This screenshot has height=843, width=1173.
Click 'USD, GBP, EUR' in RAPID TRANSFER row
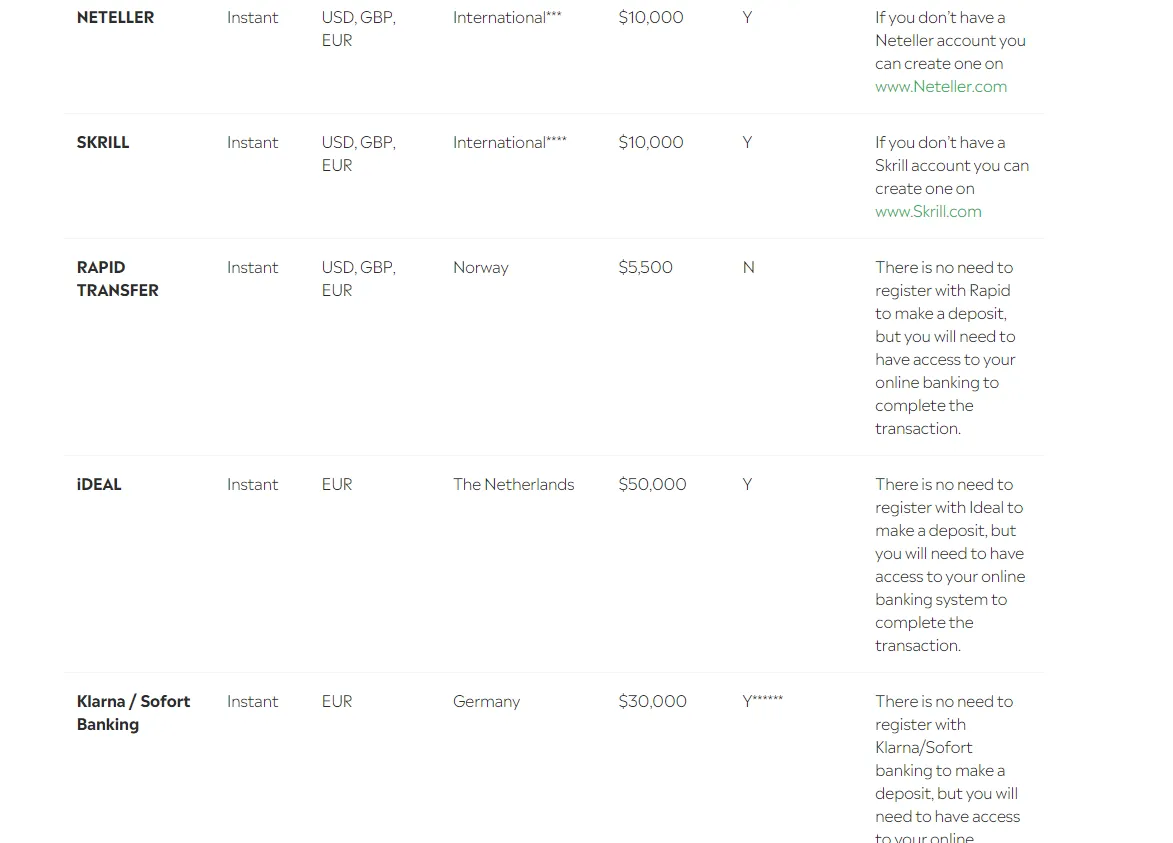coord(358,278)
